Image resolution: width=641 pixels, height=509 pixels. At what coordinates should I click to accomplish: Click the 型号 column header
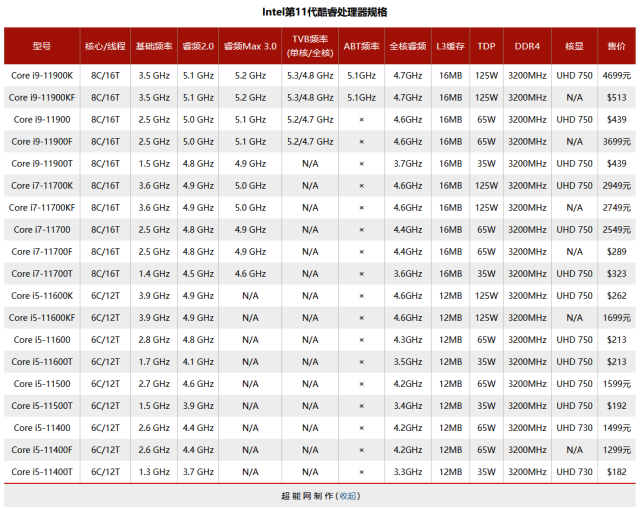pyautogui.click(x=42, y=46)
